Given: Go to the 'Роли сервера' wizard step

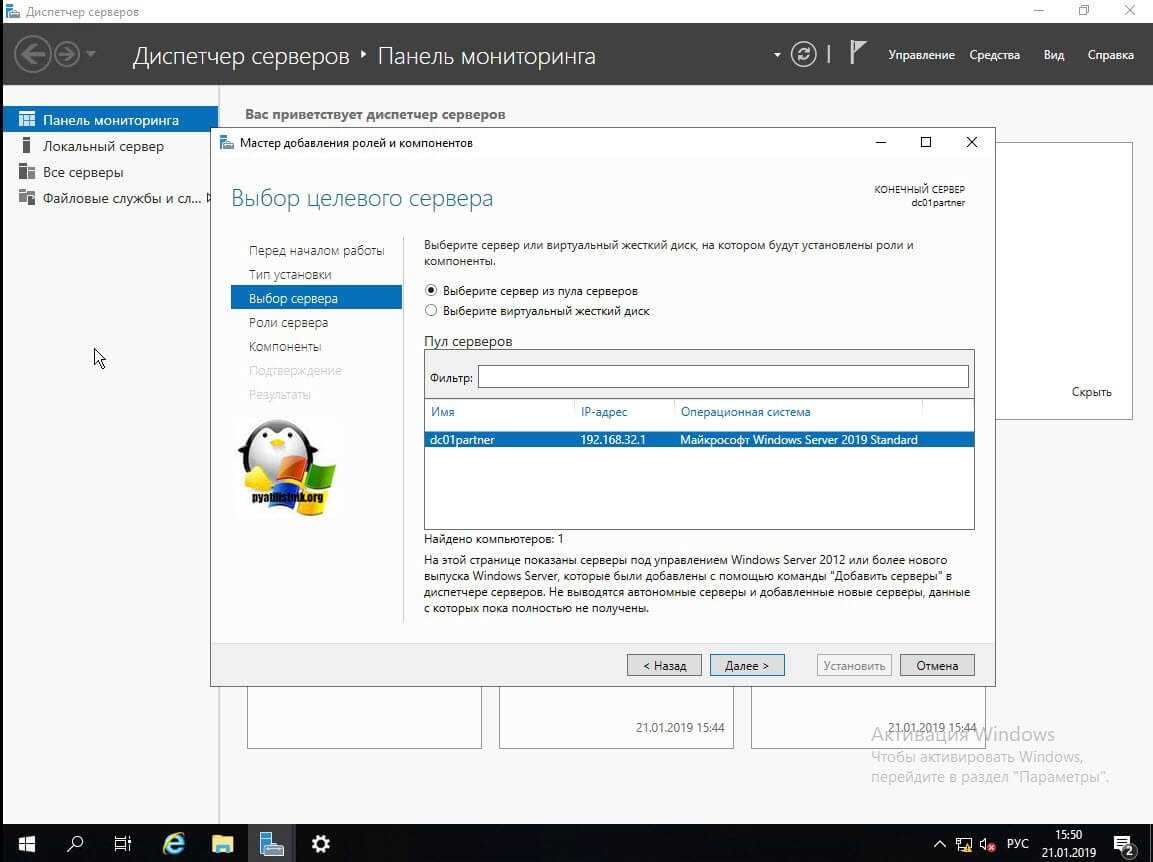Looking at the screenshot, I should [x=288, y=322].
